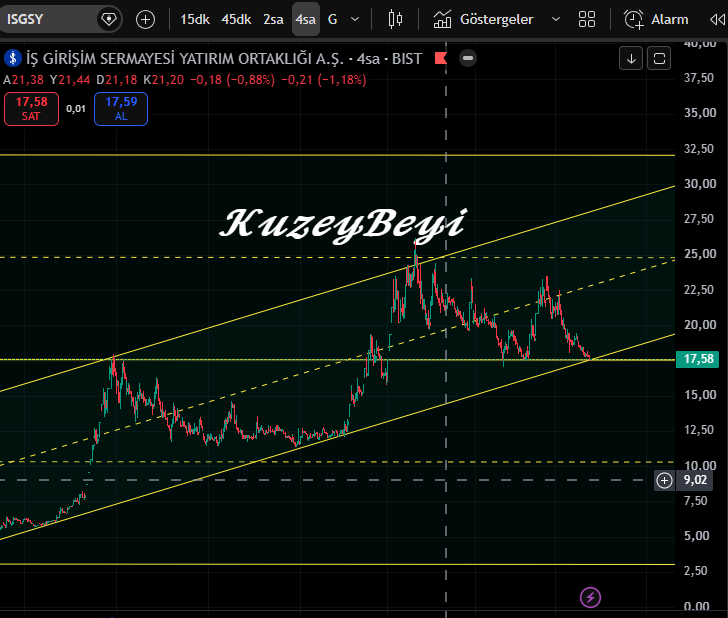This screenshot has width=728, height=618.
Task: Open the candlestick chart type selector
Action: [395, 20]
